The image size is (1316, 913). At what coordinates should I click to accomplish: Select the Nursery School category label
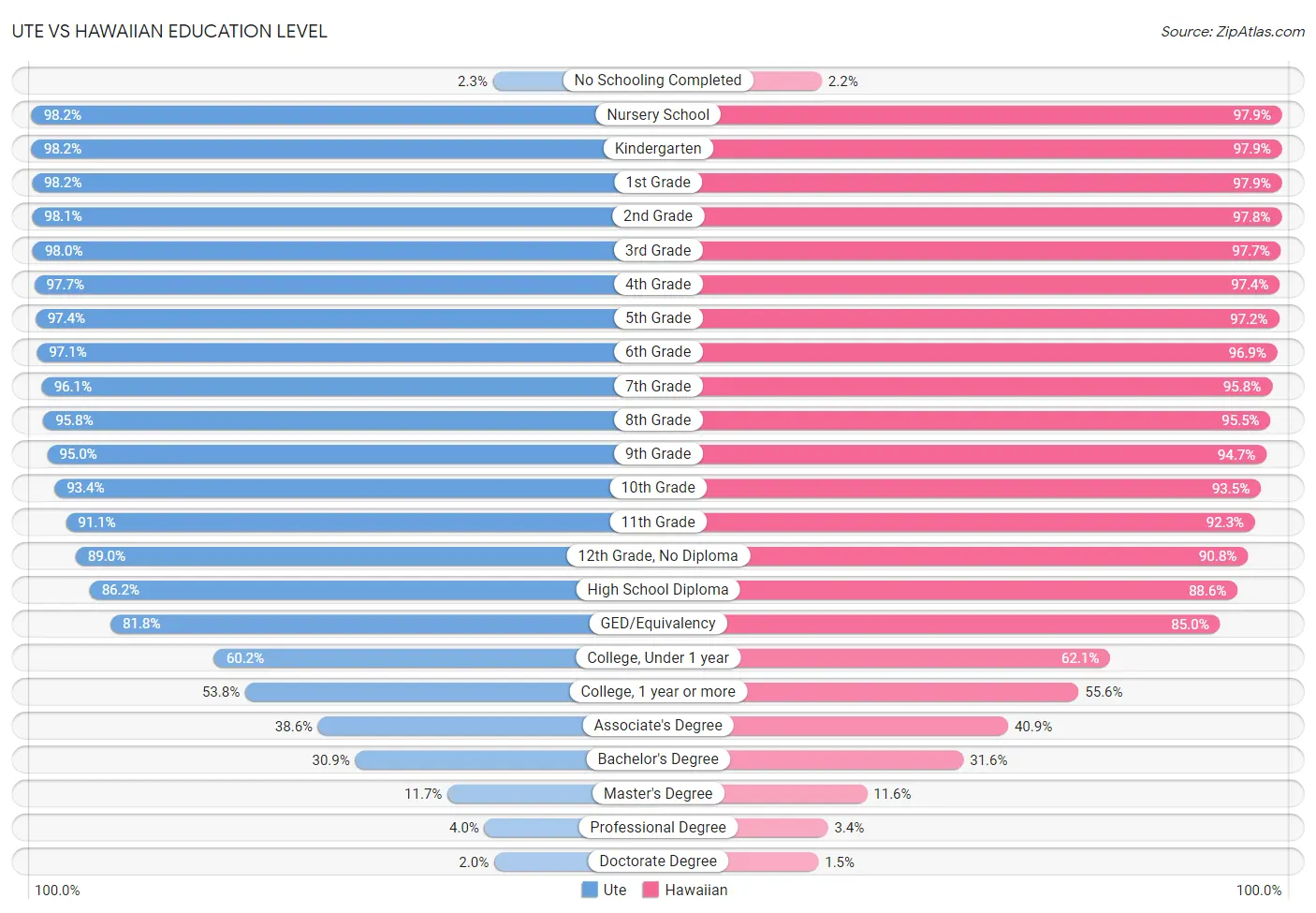[658, 114]
